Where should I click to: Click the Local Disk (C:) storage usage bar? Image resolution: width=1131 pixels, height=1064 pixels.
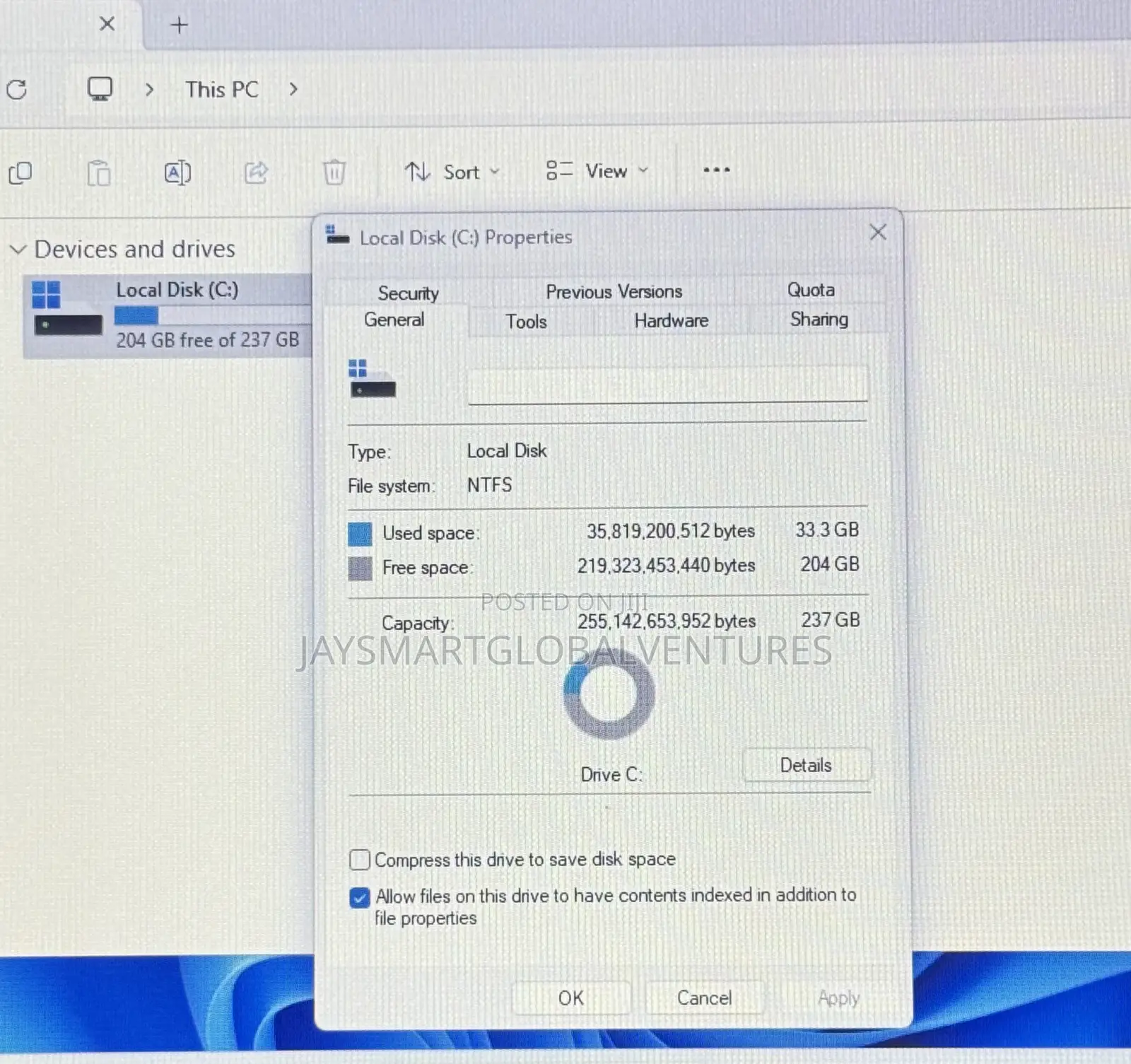point(212,315)
